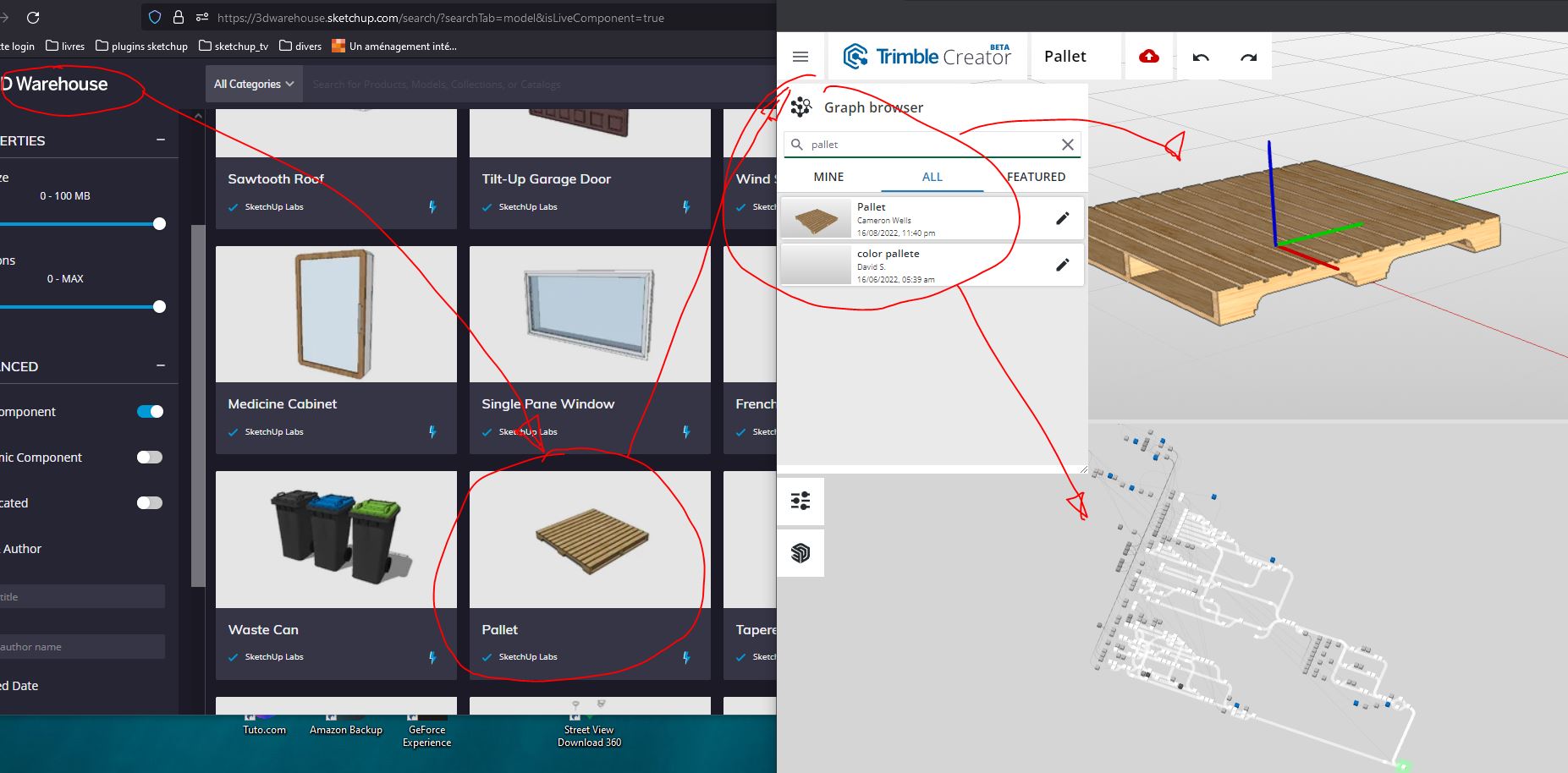Click the shield tracking protection icon
The image size is (1568, 773).
154,17
